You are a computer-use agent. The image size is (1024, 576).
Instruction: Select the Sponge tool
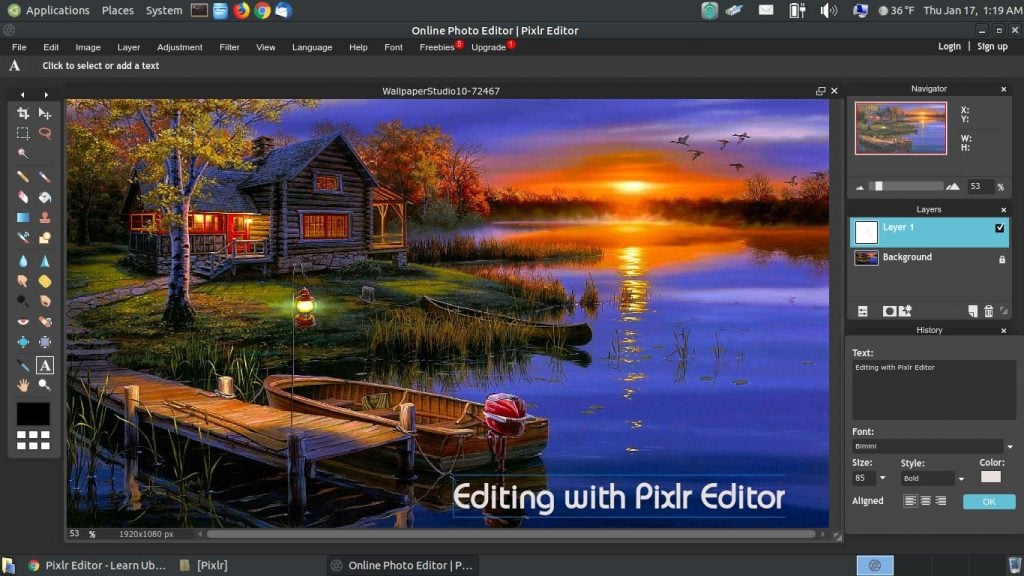click(44, 281)
